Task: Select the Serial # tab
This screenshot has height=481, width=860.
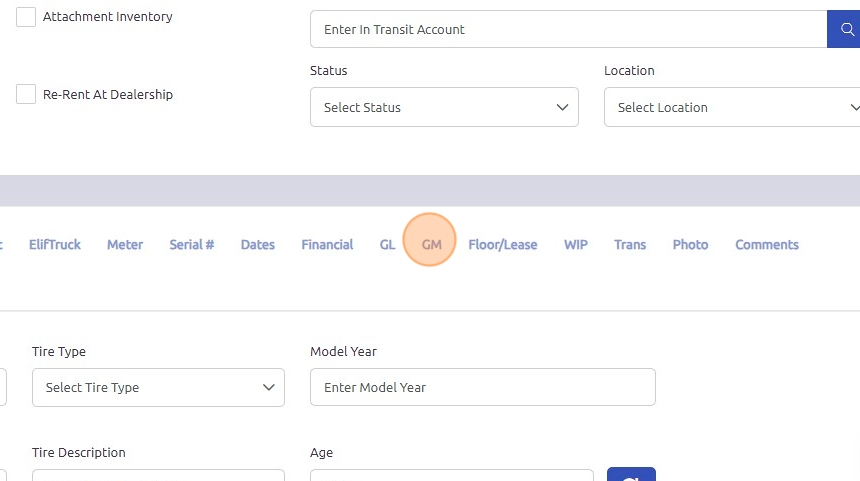Action: pyautogui.click(x=191, y=244)
